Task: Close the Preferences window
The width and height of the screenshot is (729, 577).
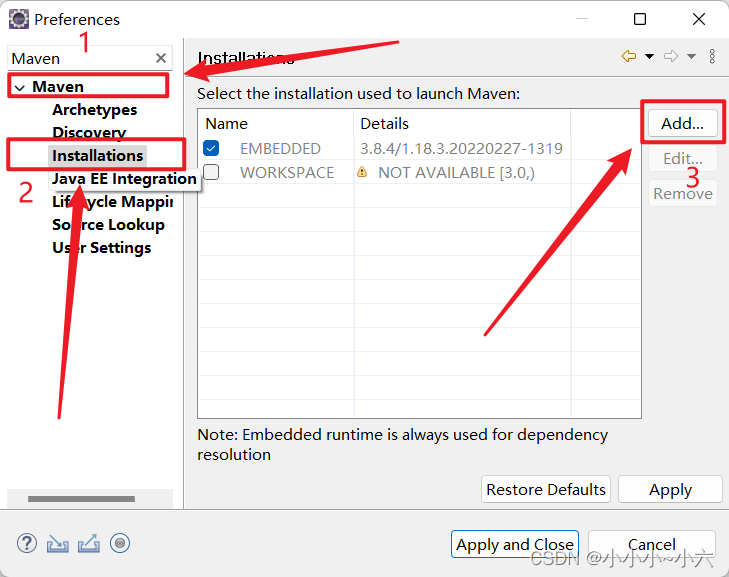Action: point(699,19)
